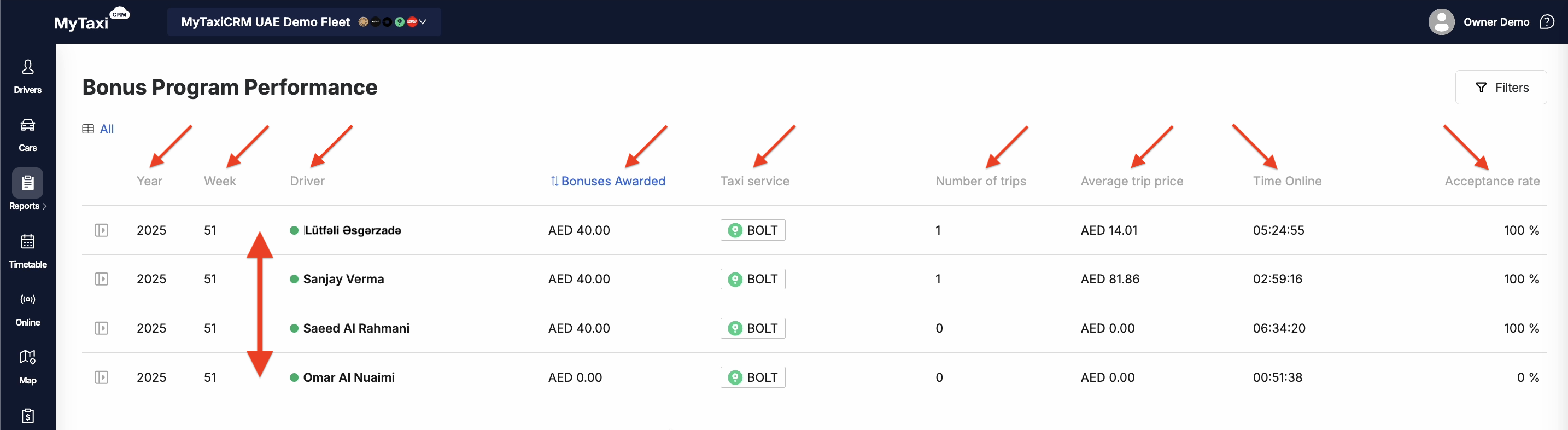Open the help question mark icon
1568x430 pixels.
click(1547, 22)
